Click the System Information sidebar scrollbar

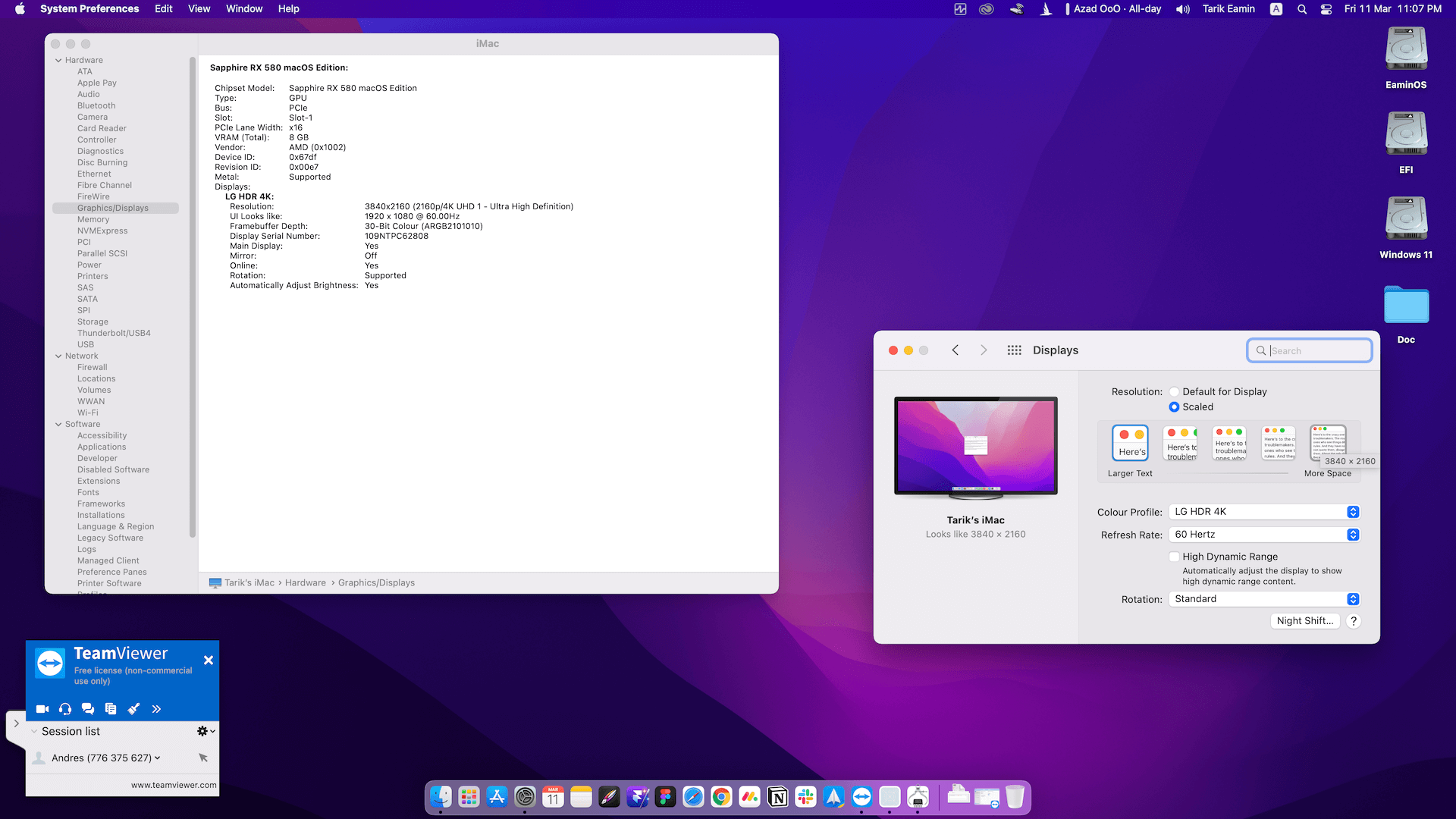tap(193, 297)
